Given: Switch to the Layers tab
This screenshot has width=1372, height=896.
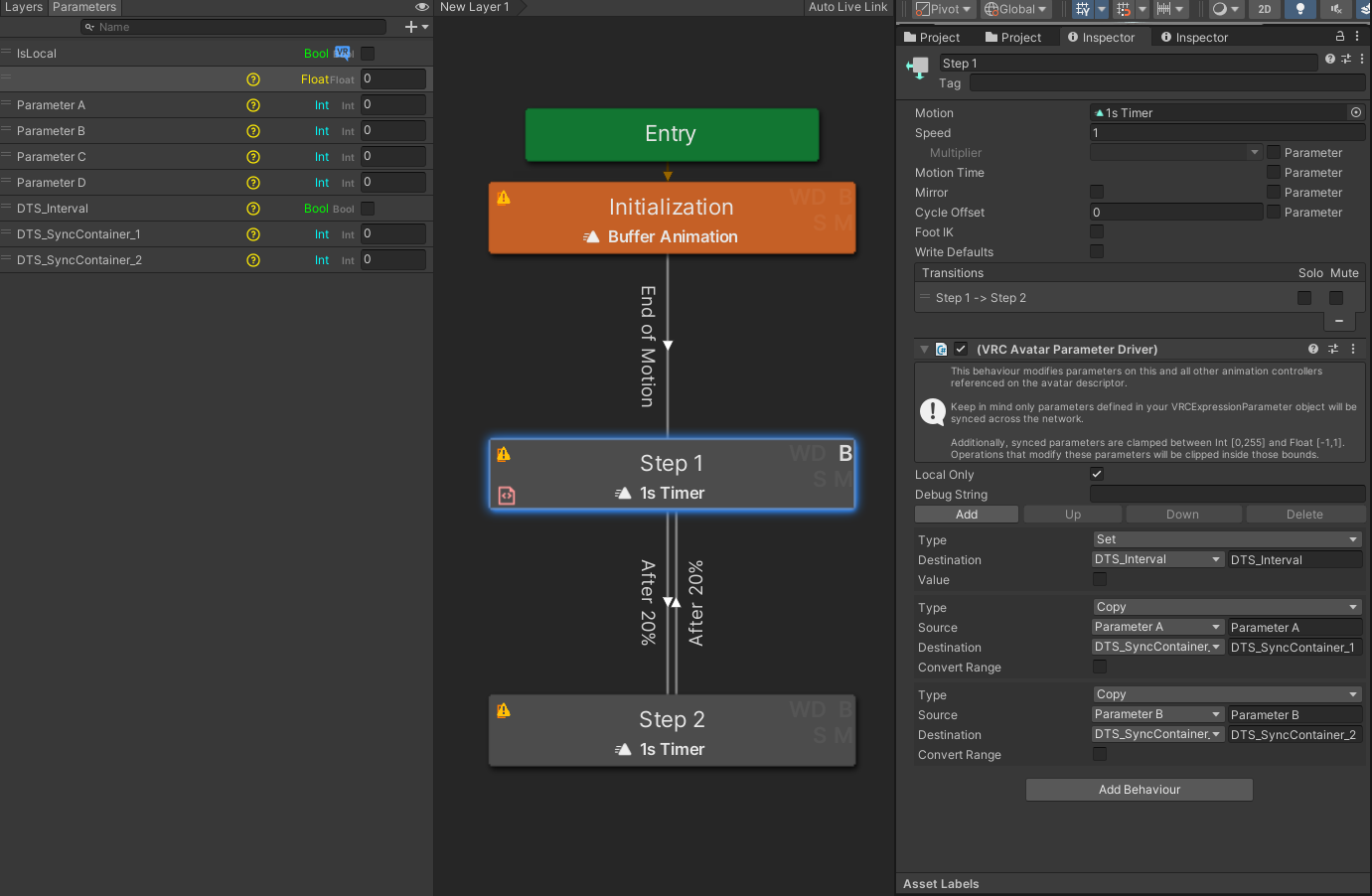Looking at the screenshot, I should click(x=24, y=7).
